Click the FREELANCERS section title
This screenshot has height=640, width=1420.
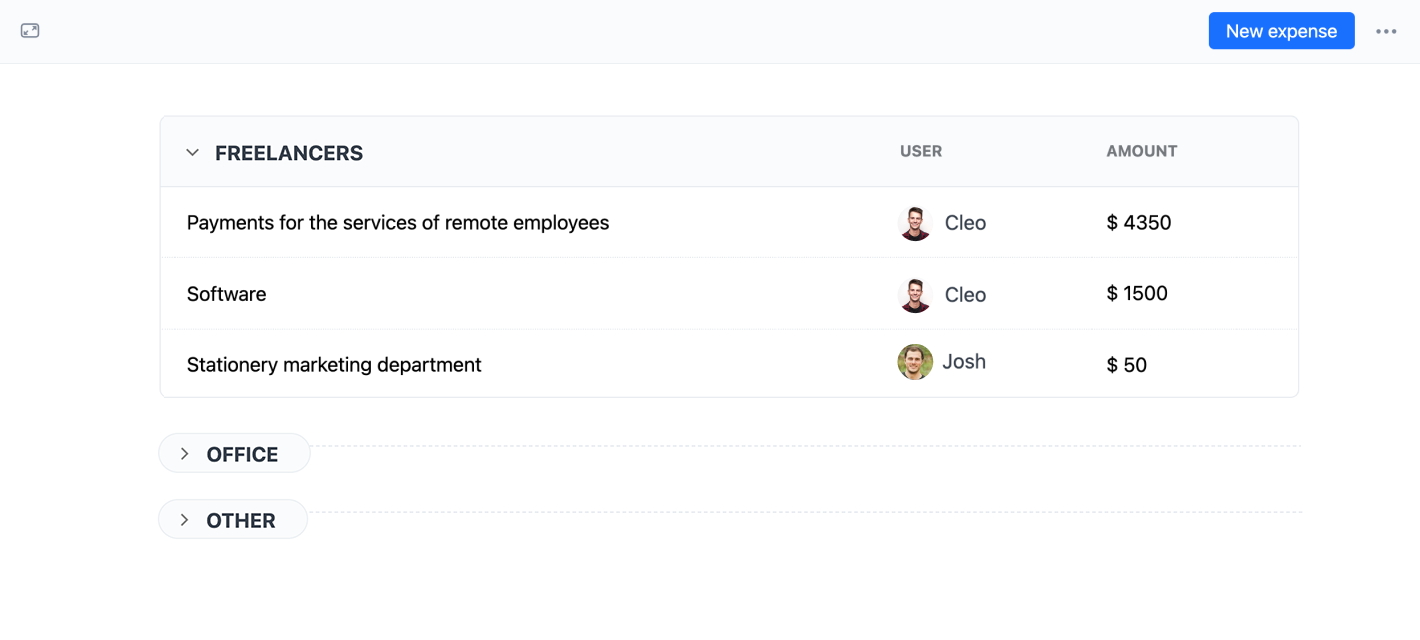click(289, 153)
